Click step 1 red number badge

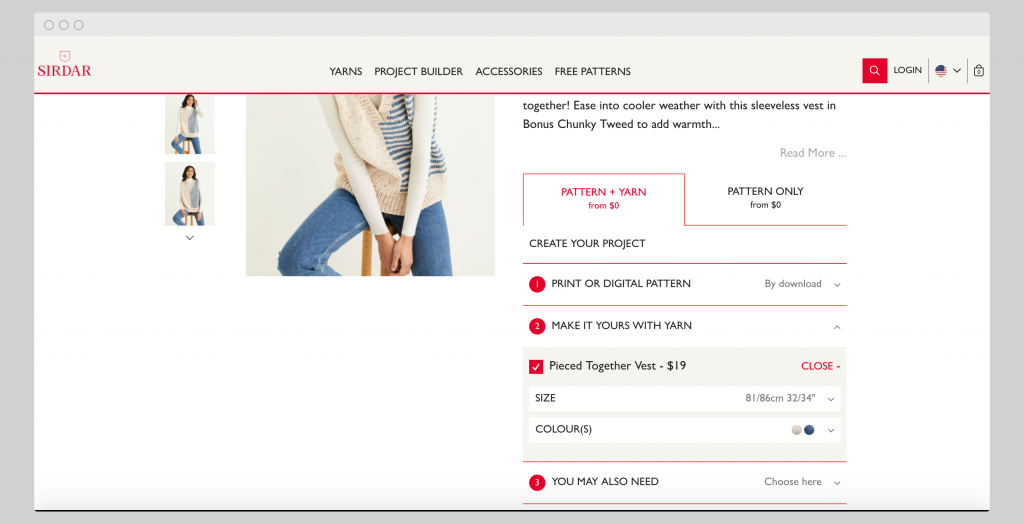pos(537,284)
